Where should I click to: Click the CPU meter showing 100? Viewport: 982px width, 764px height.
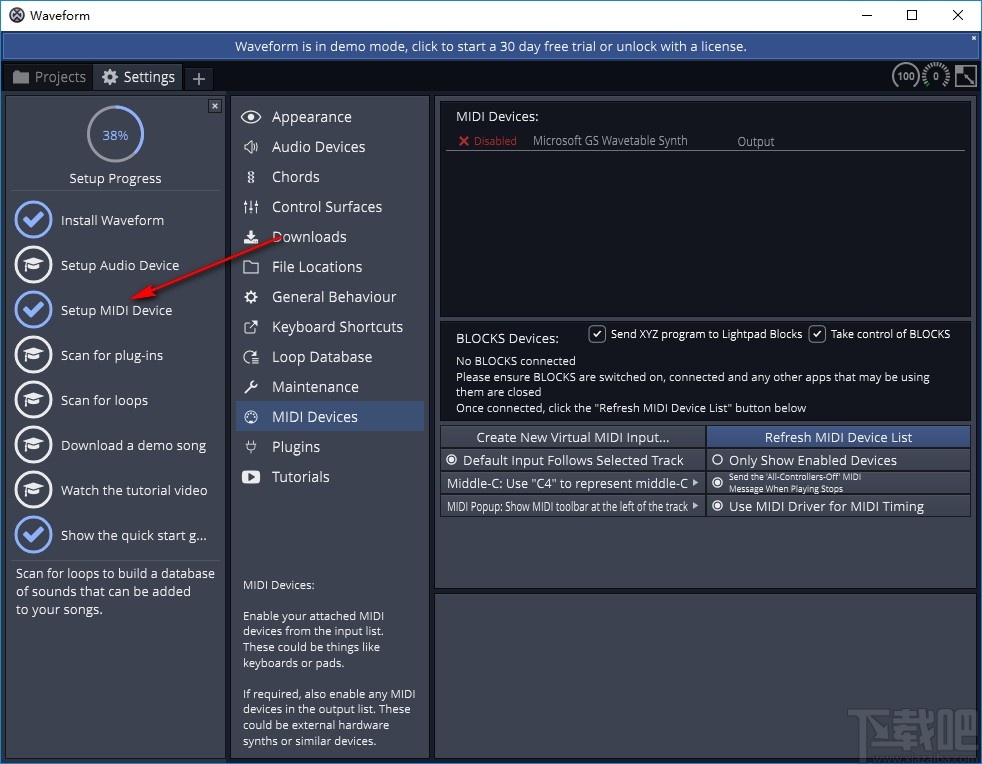[x=906, y=76]
